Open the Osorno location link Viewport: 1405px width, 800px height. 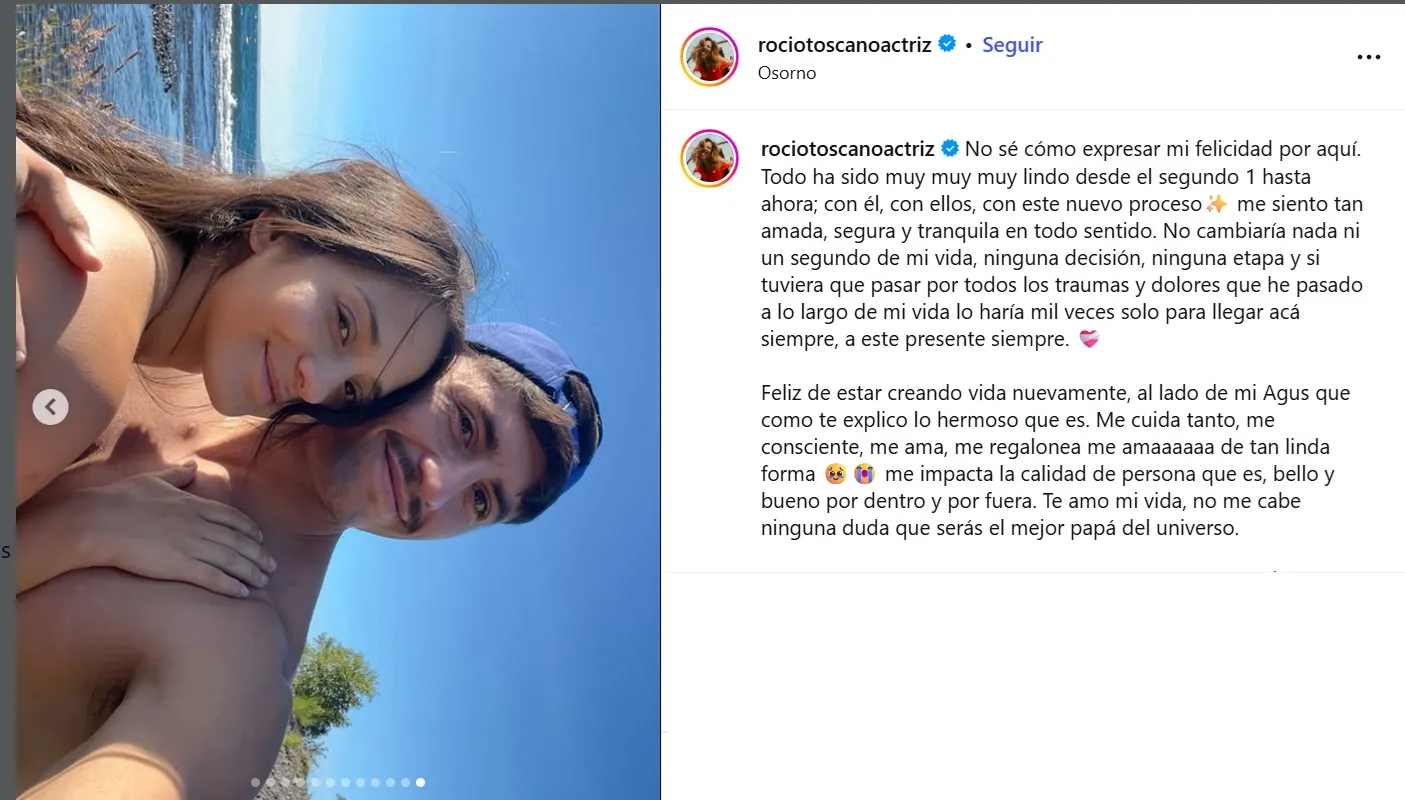click(x=787, y=73)
